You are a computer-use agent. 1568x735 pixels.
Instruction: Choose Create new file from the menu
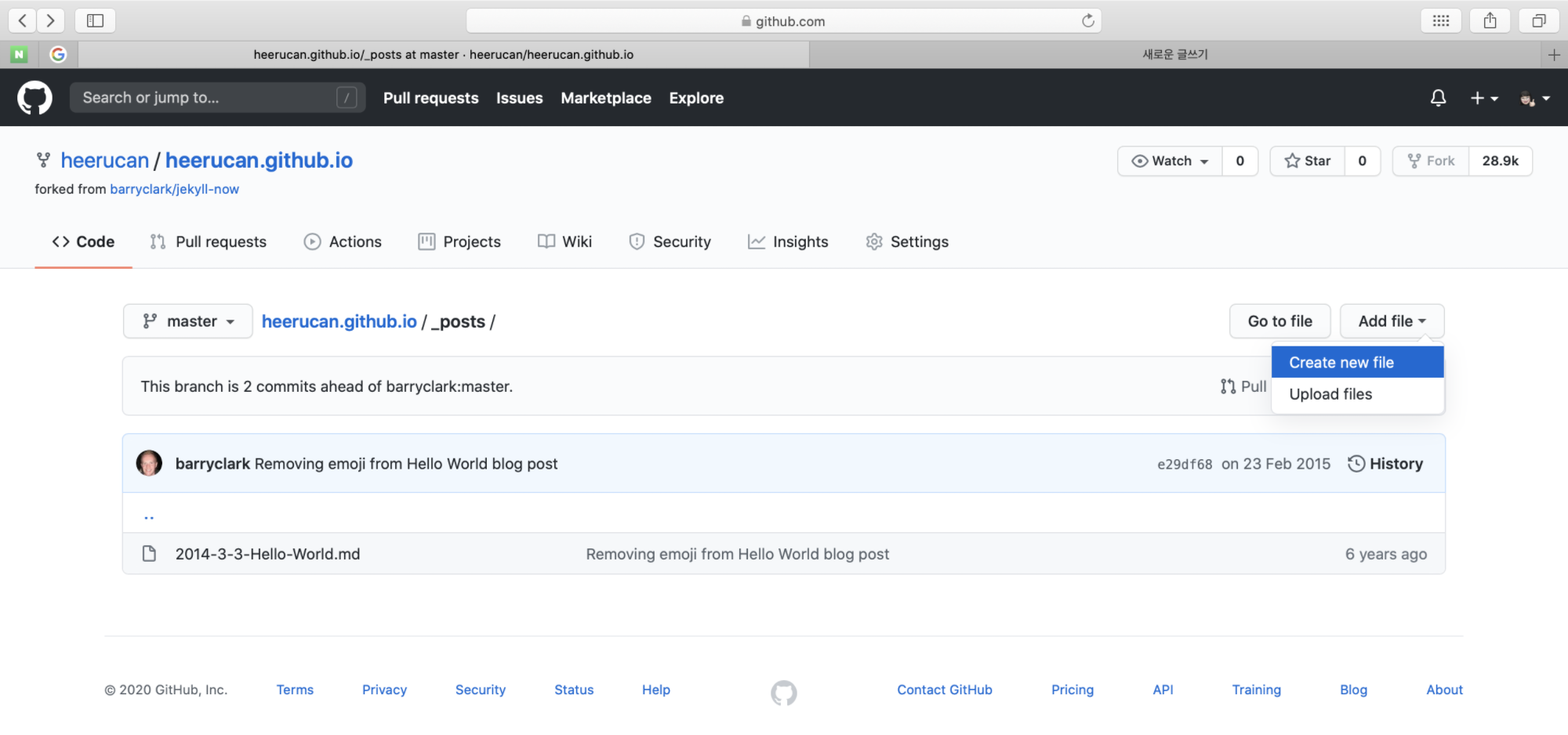[1357, 362]
